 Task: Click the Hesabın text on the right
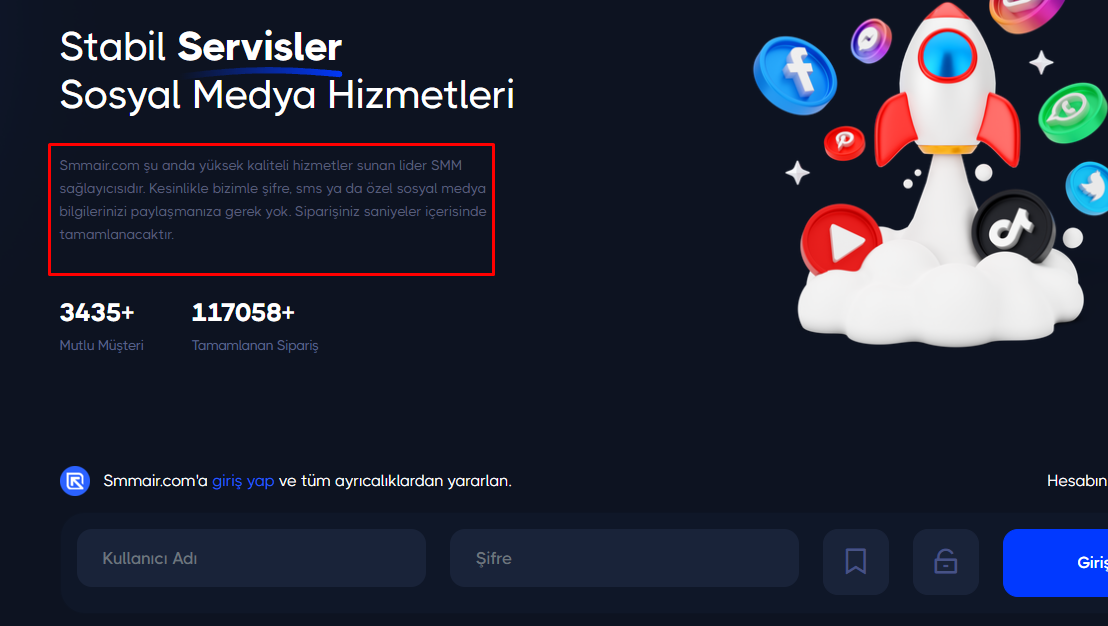click(1077, 480)
